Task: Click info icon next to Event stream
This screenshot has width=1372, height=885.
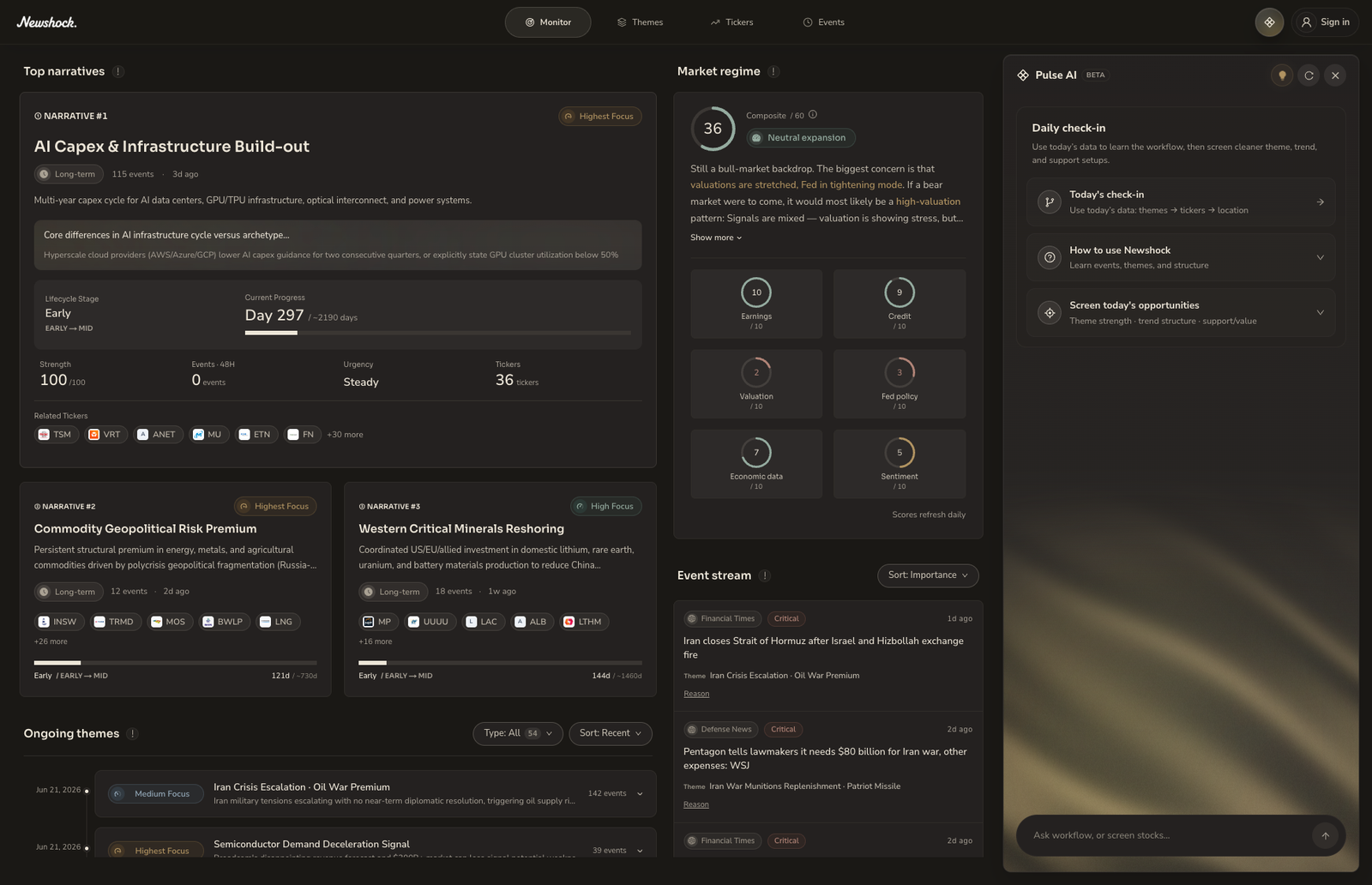Action: (765, 575)
